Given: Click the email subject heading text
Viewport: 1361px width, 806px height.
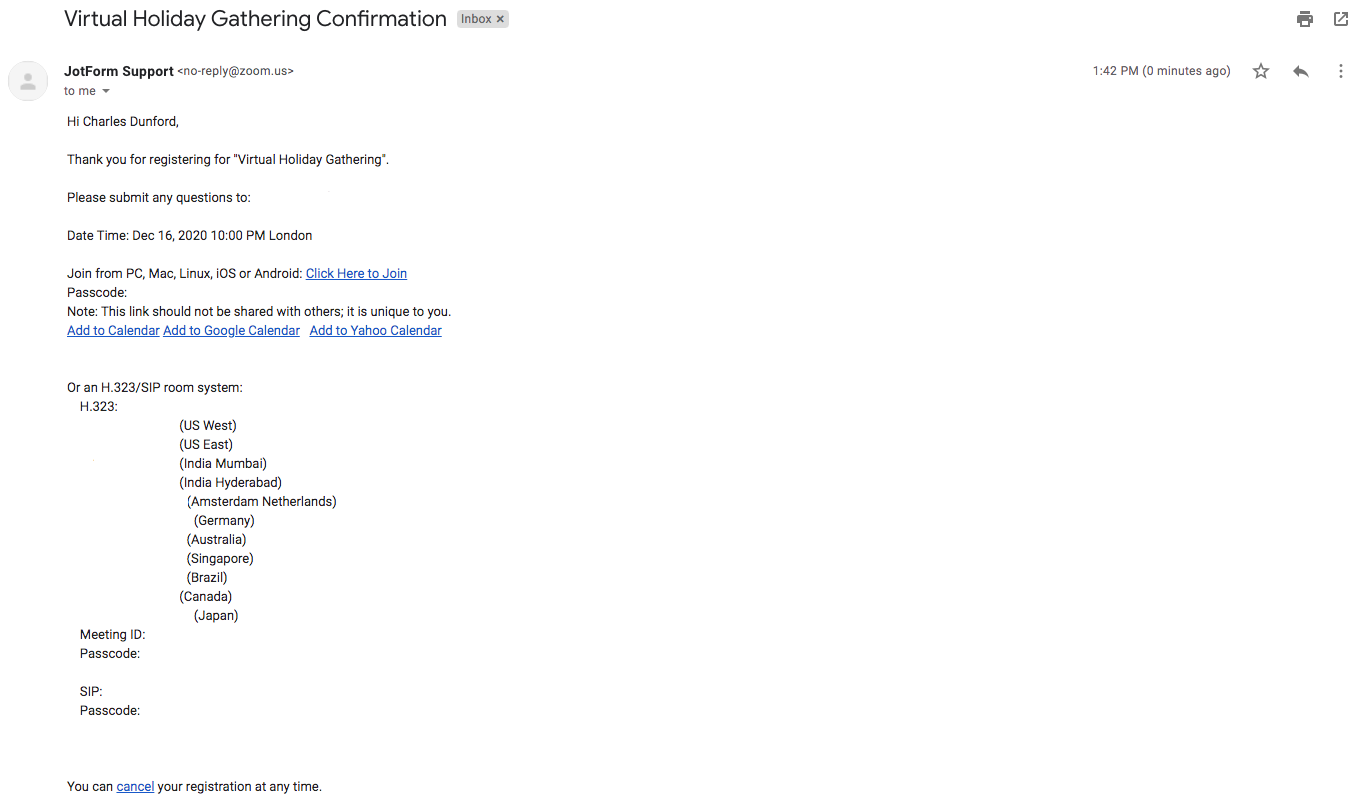Looking at the screenshot, I should pos(255,19).
